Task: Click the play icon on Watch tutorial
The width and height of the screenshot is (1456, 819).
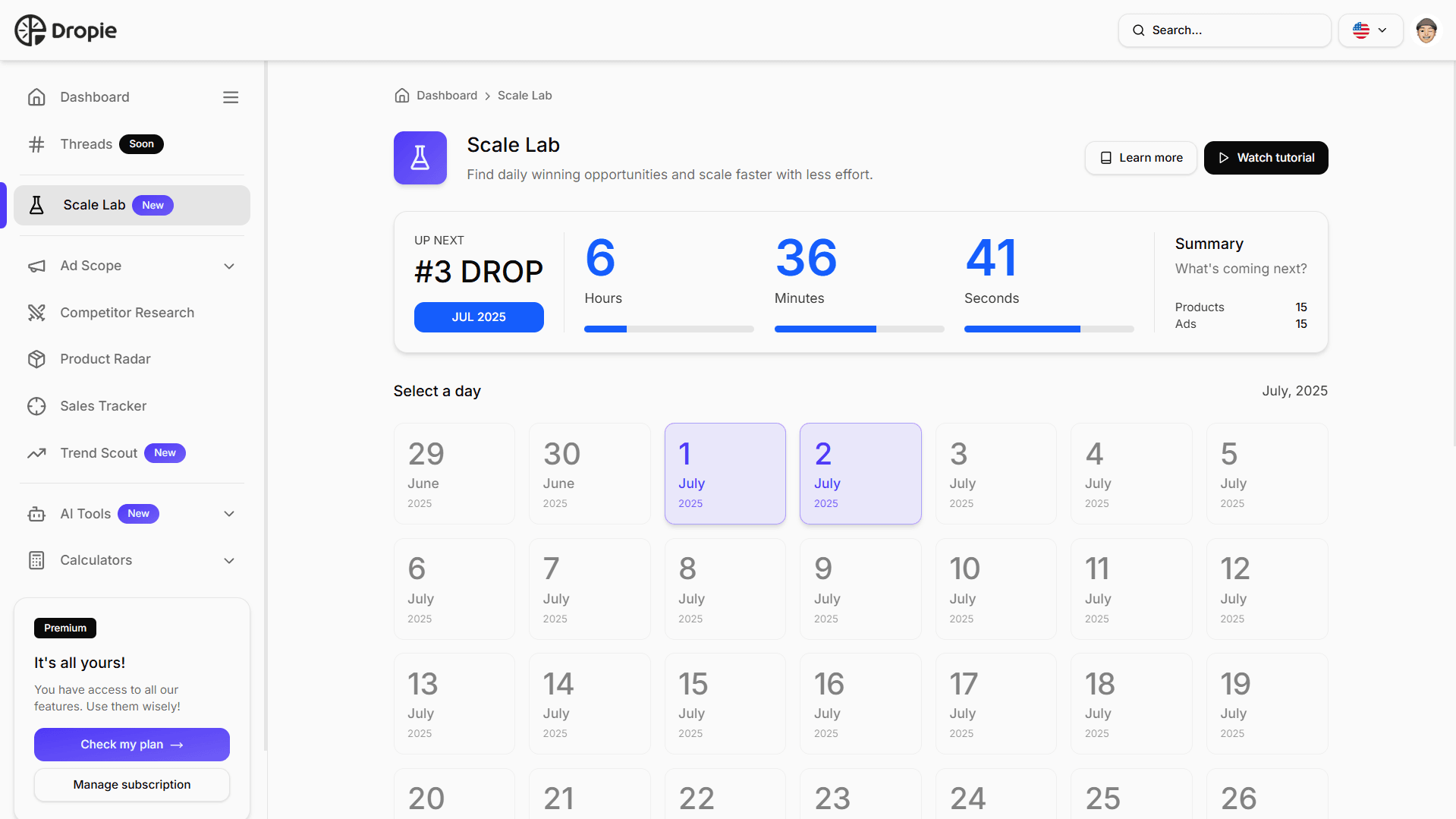Action: point(1223,158)
